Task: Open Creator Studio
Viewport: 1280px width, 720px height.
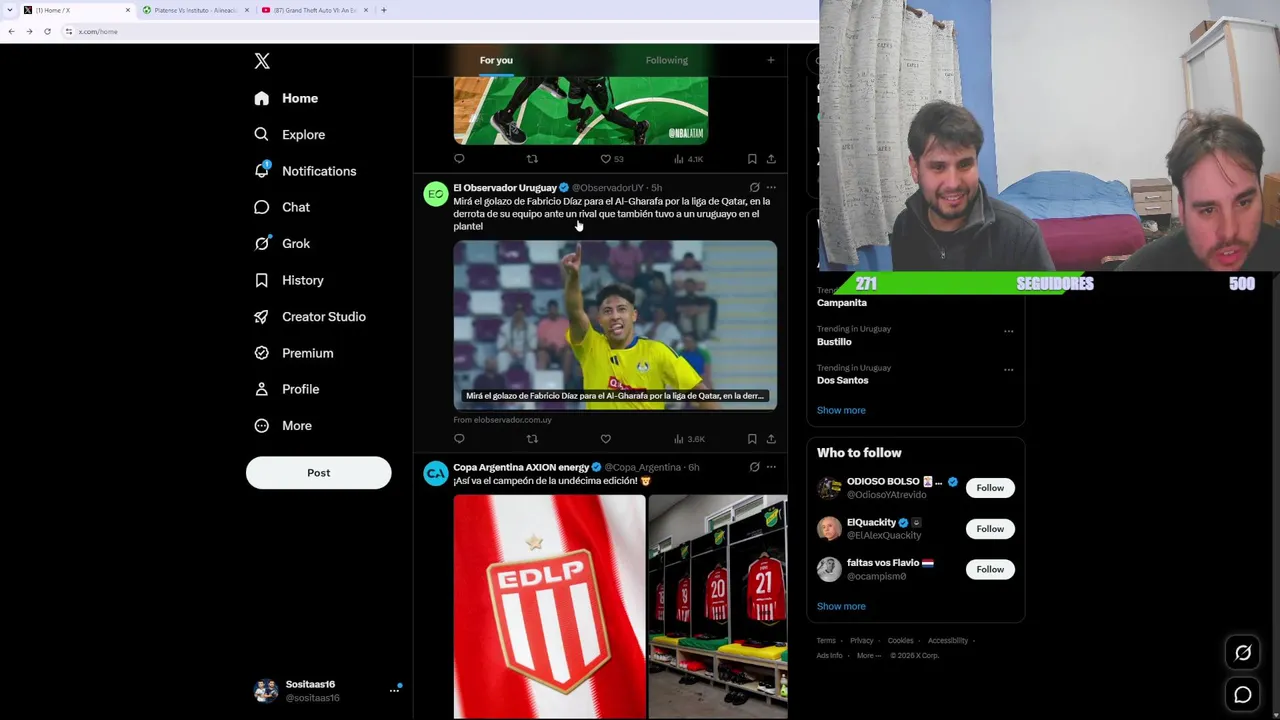Action: [x=309, y=317]
